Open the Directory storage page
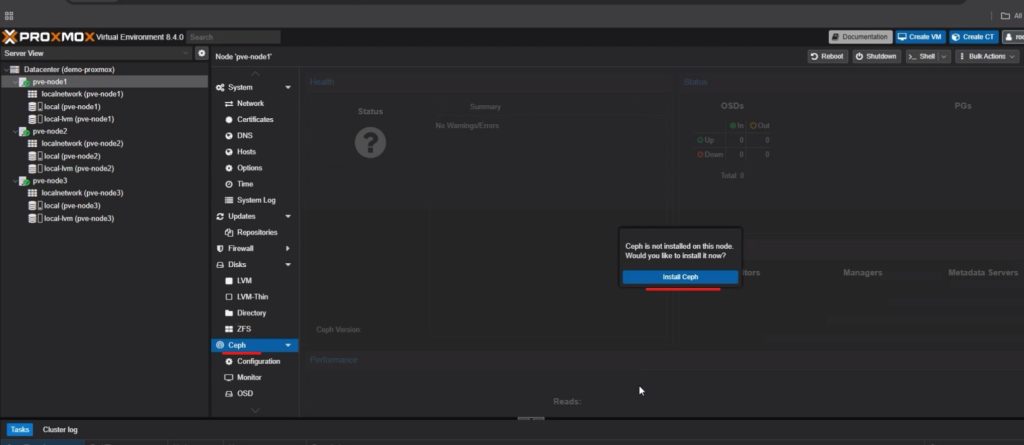The image size is (1024, 445). pyautogui.click(x=251, y=313)
